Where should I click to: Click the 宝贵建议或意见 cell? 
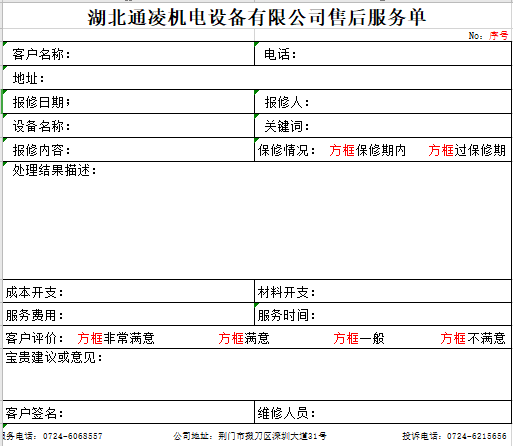pyautogui.click(x=257, y=375)
